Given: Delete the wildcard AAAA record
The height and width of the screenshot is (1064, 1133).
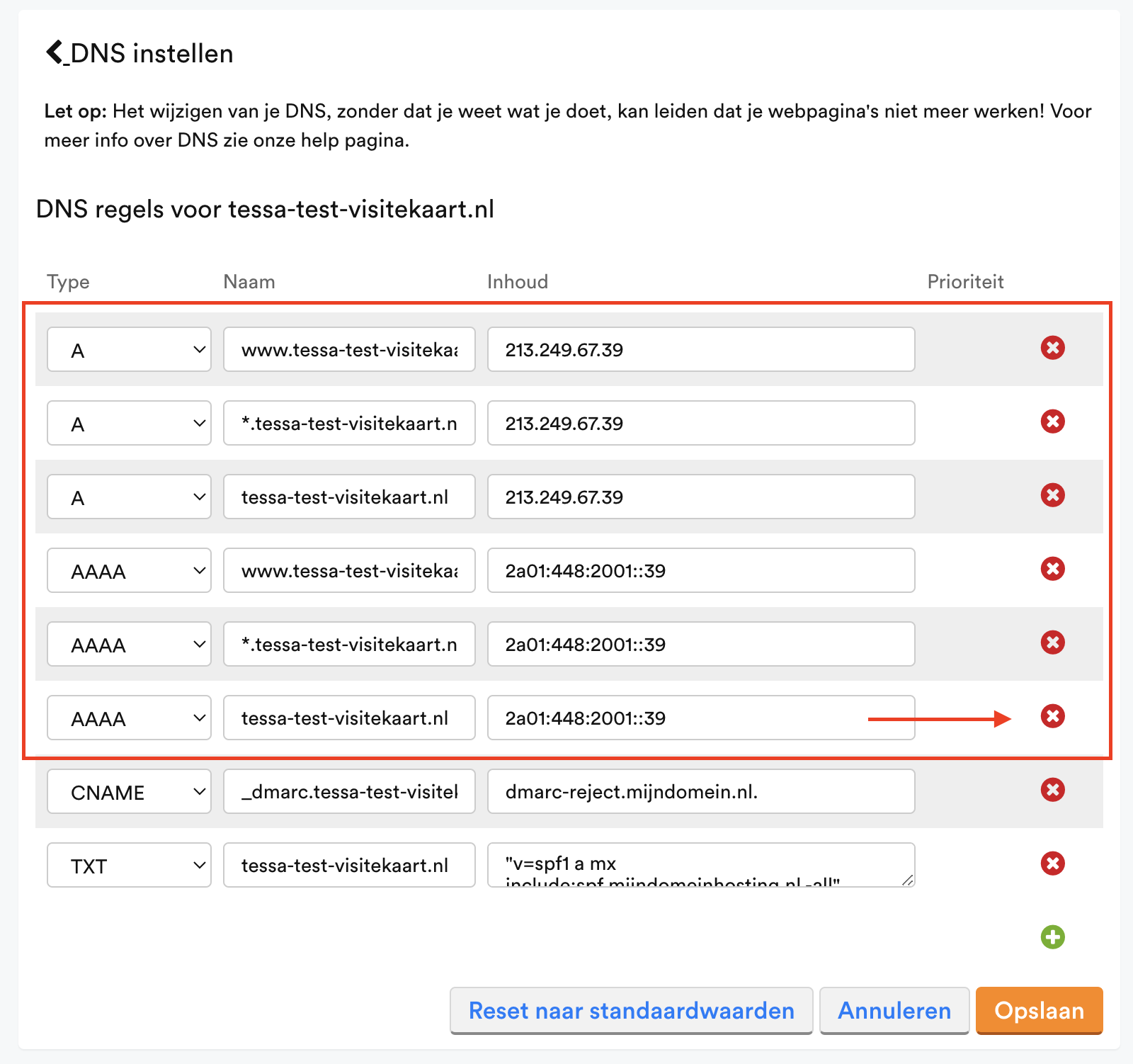Looking at the screenshot, I should click(x=1053, y=643).
